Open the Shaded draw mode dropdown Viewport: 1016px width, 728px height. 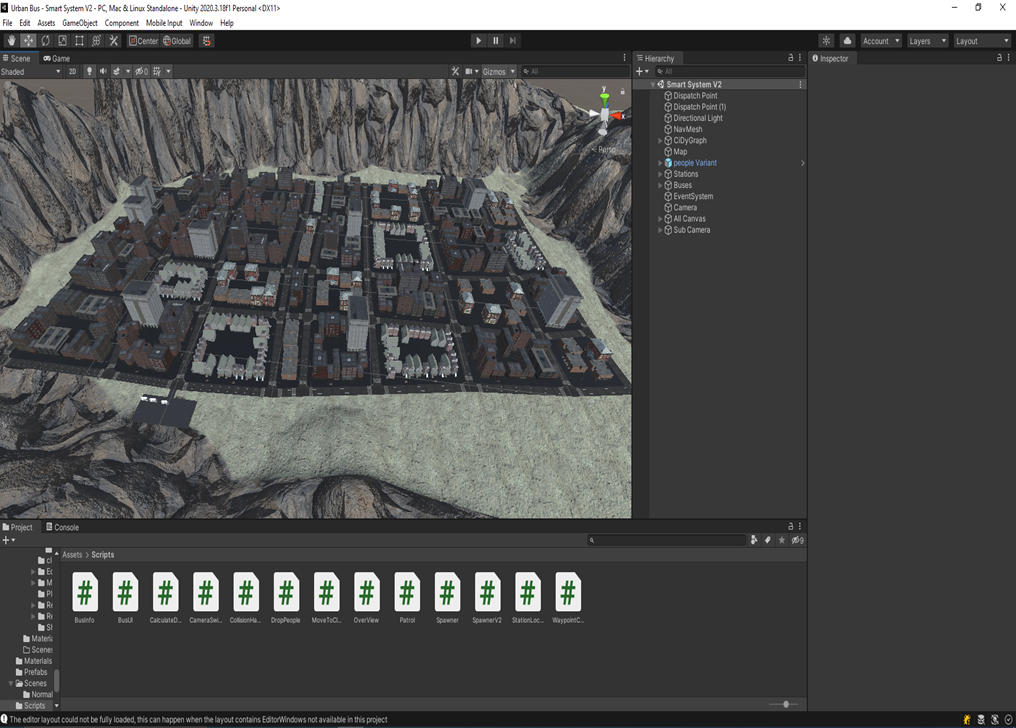pos(30,72)
